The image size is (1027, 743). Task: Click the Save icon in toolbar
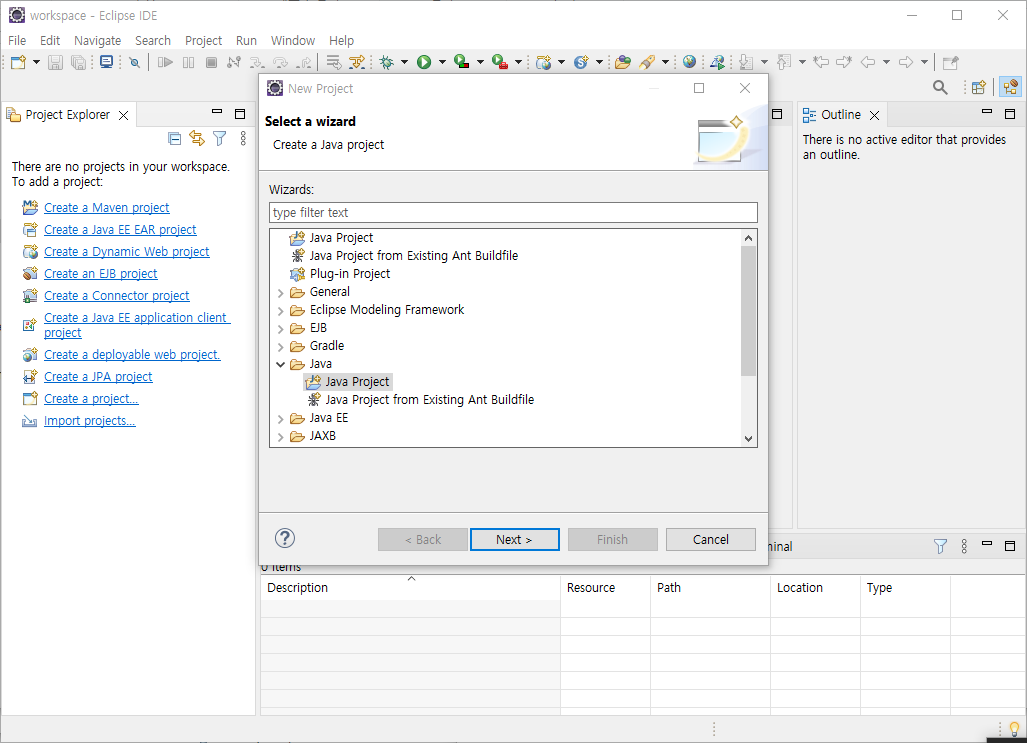(x=56, y=62)
